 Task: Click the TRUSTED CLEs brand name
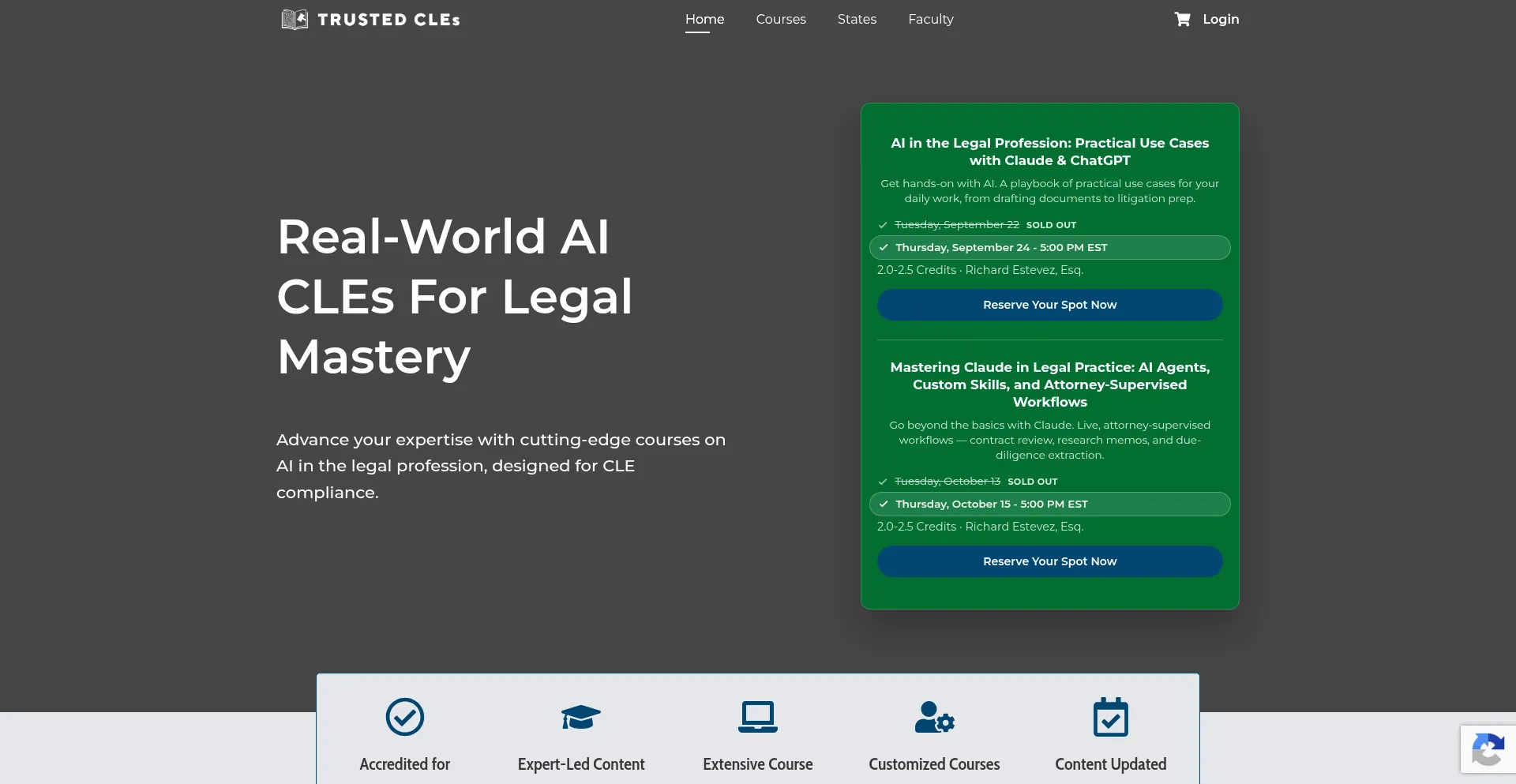pyautogui.click(x=389, y=20)
